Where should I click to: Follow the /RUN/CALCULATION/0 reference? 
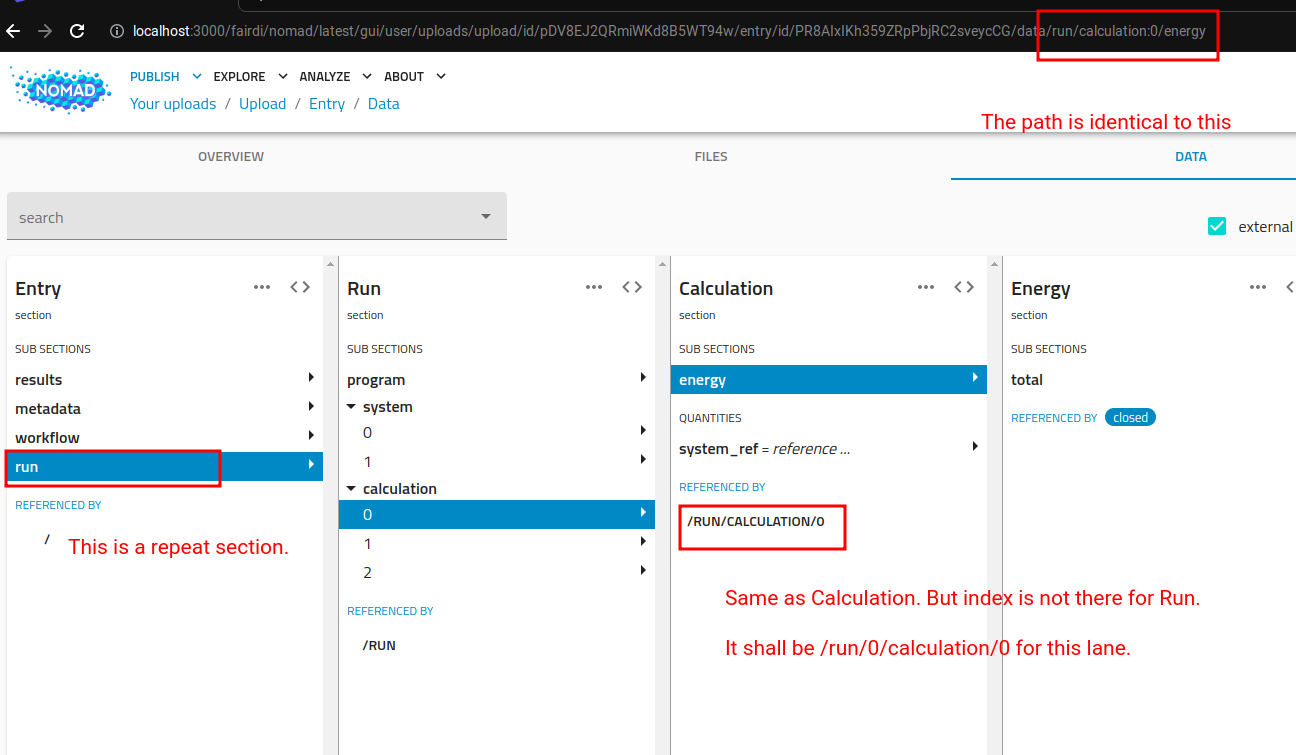point(756,521)
